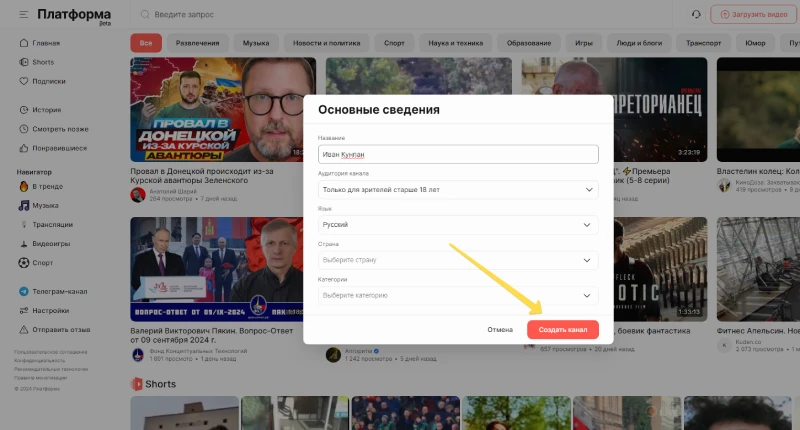Click the Shorts sidebar icon
Image resolution: width=800 pixels, height=430 pixels.
pyautogui.click(x=23, y=62)
